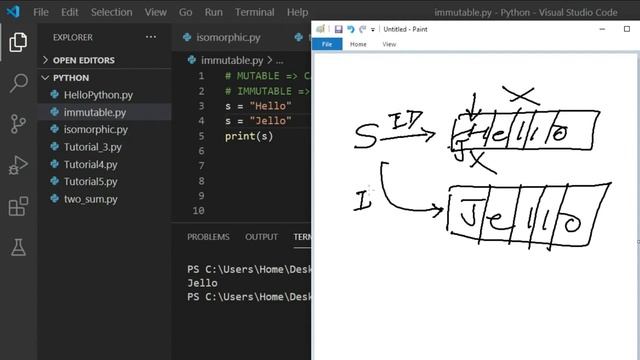Screen dimensions: 640x360
Task: Open two_sum.py in the explorer
Action: click(90, 199)
